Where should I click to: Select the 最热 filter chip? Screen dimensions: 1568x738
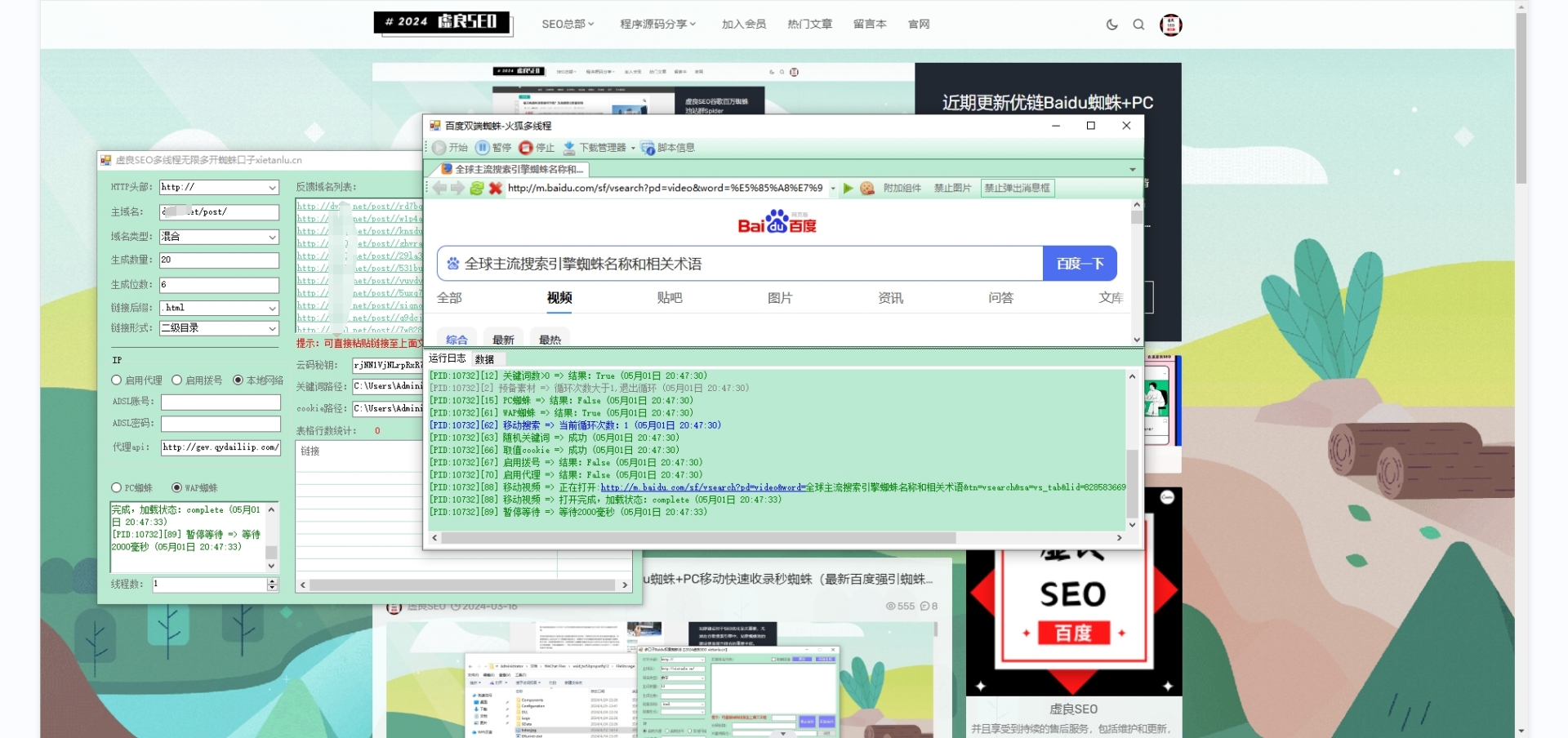(550, 339)
